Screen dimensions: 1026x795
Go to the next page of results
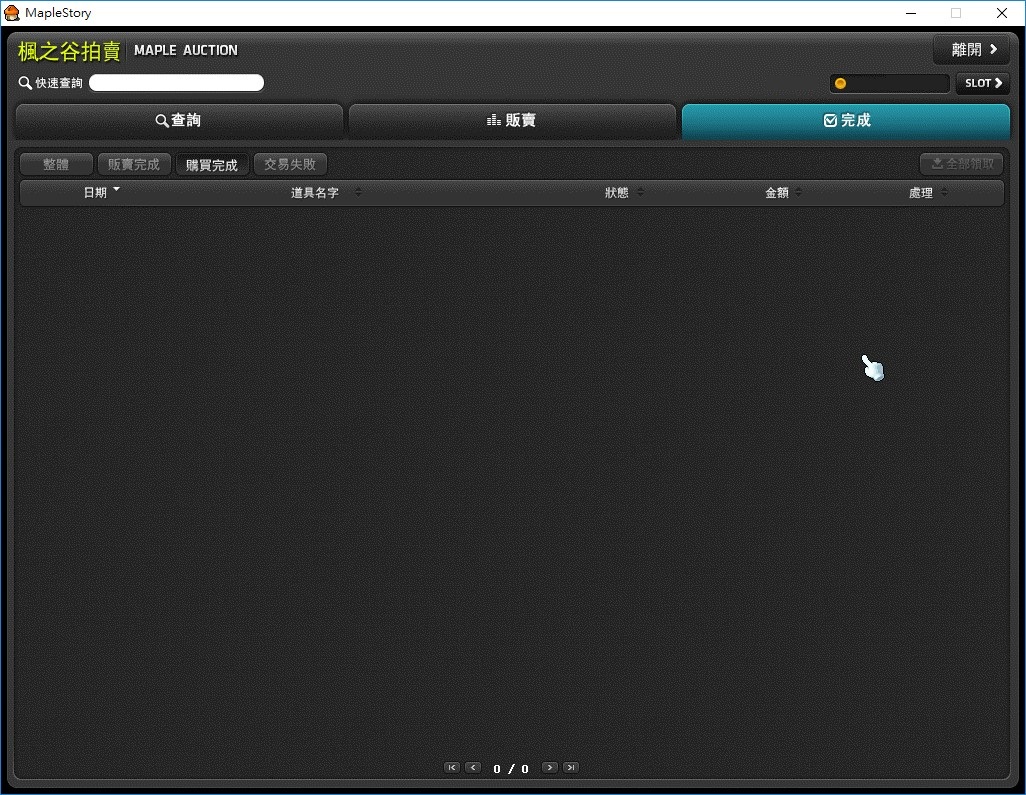pyautogui.click(x=549, y=768)
